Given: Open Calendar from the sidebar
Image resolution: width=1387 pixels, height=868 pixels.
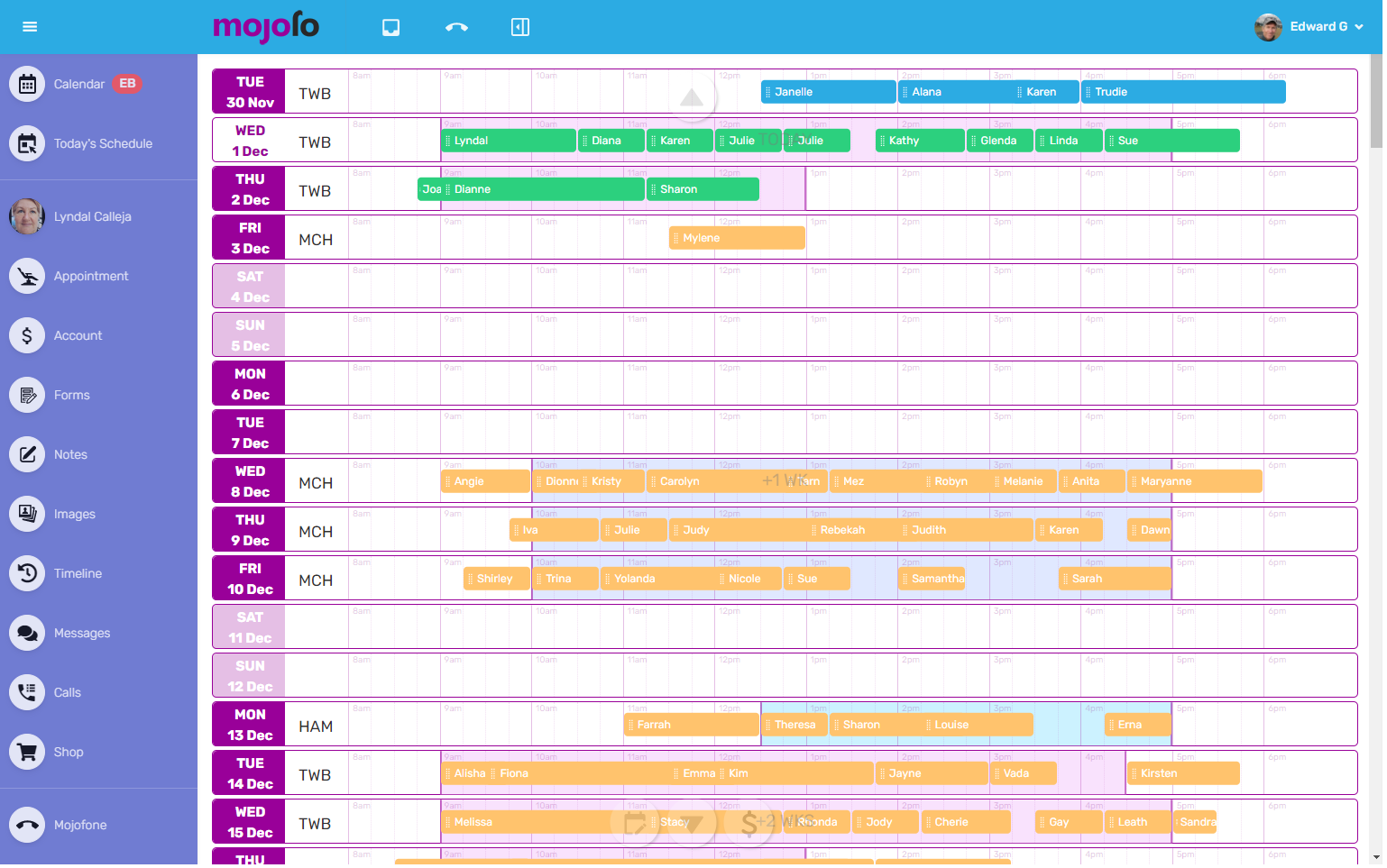Looking at the screenshot, I should coord(27,84).
